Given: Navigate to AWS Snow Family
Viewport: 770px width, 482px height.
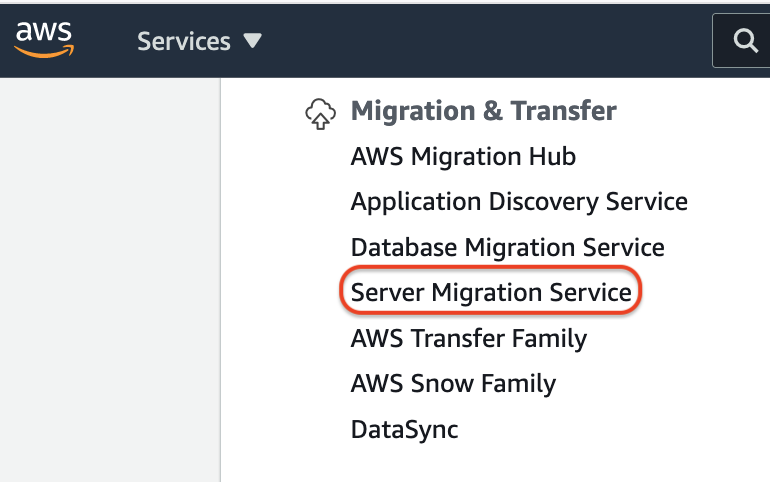Looking at the screenshot, I should (453, 383).
